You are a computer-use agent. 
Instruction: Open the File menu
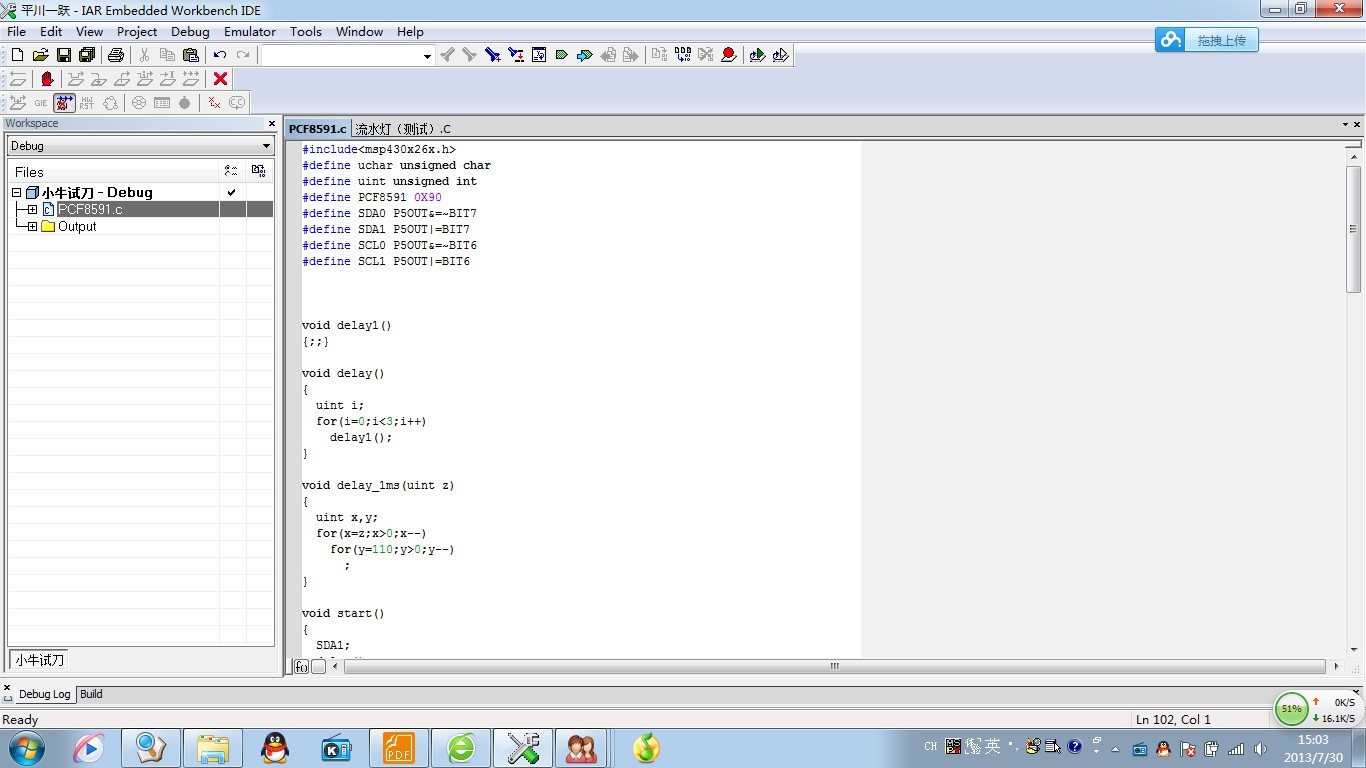point(16,32)
